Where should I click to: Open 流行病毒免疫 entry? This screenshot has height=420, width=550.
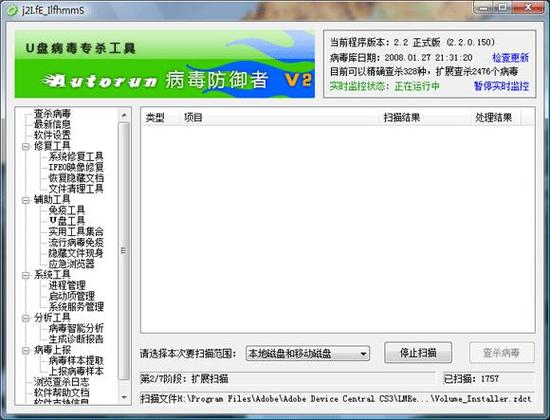pyautogui.click(x=76, y=242)
